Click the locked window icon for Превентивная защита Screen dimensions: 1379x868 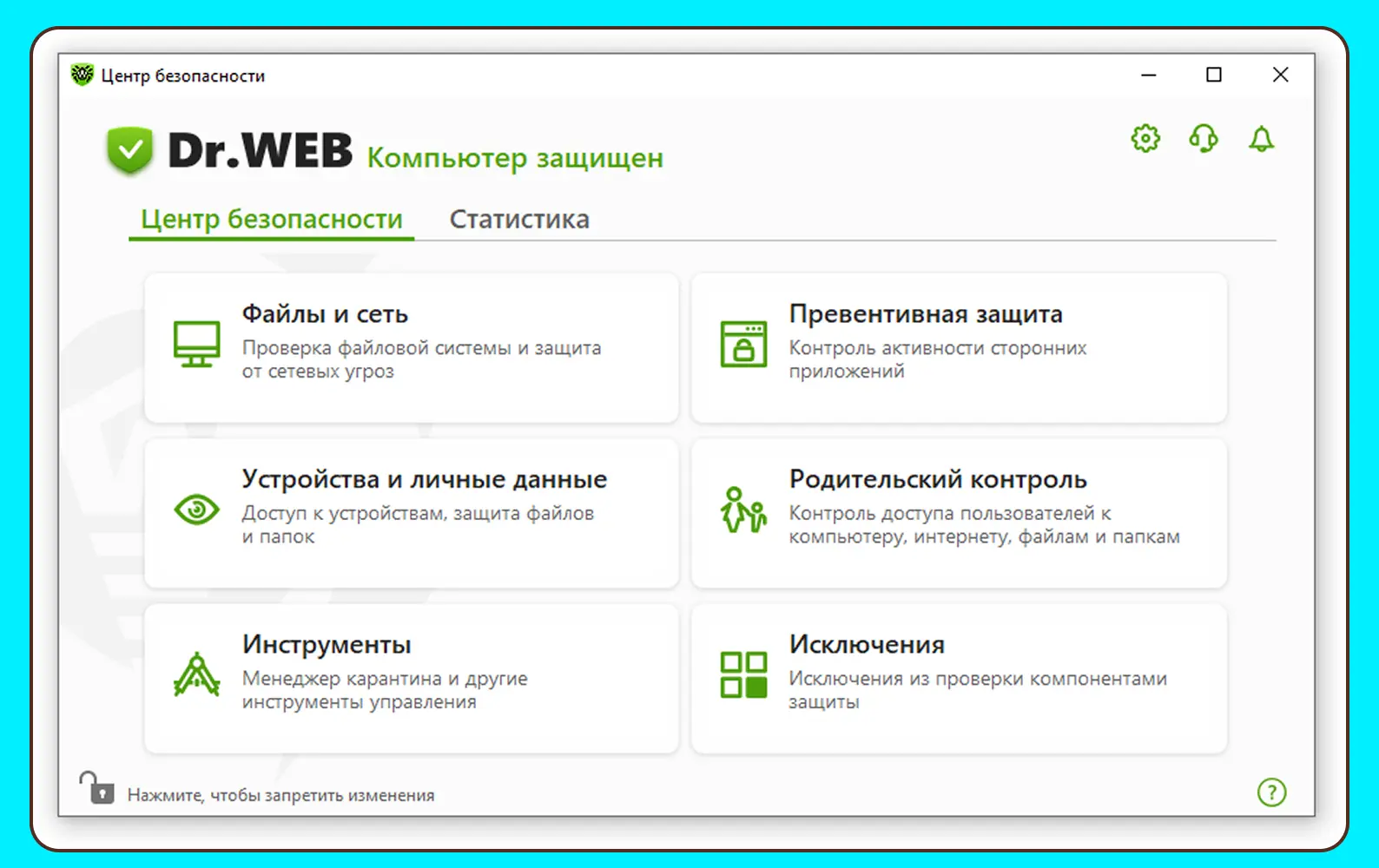coord(743,345)
